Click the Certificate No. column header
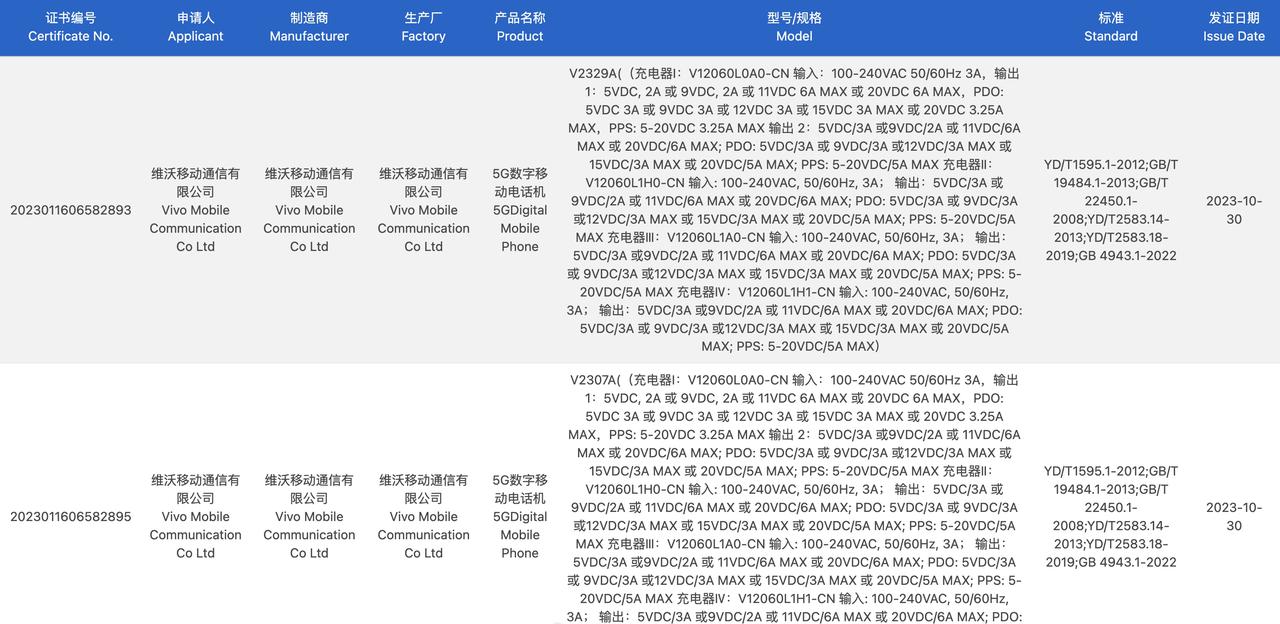 coord(70,27)
